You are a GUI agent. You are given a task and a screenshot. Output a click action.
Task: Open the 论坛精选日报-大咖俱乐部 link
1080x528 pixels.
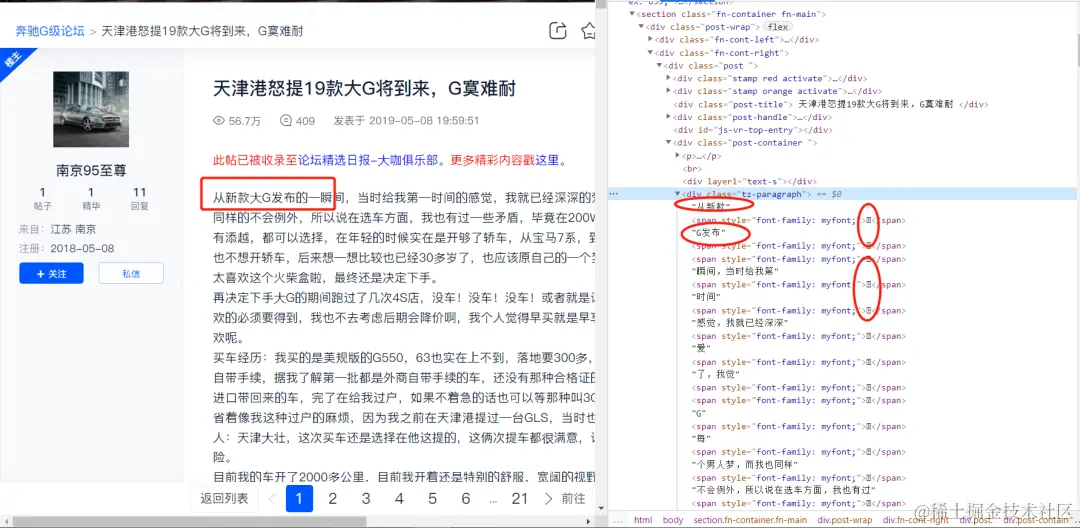[368, 161]
